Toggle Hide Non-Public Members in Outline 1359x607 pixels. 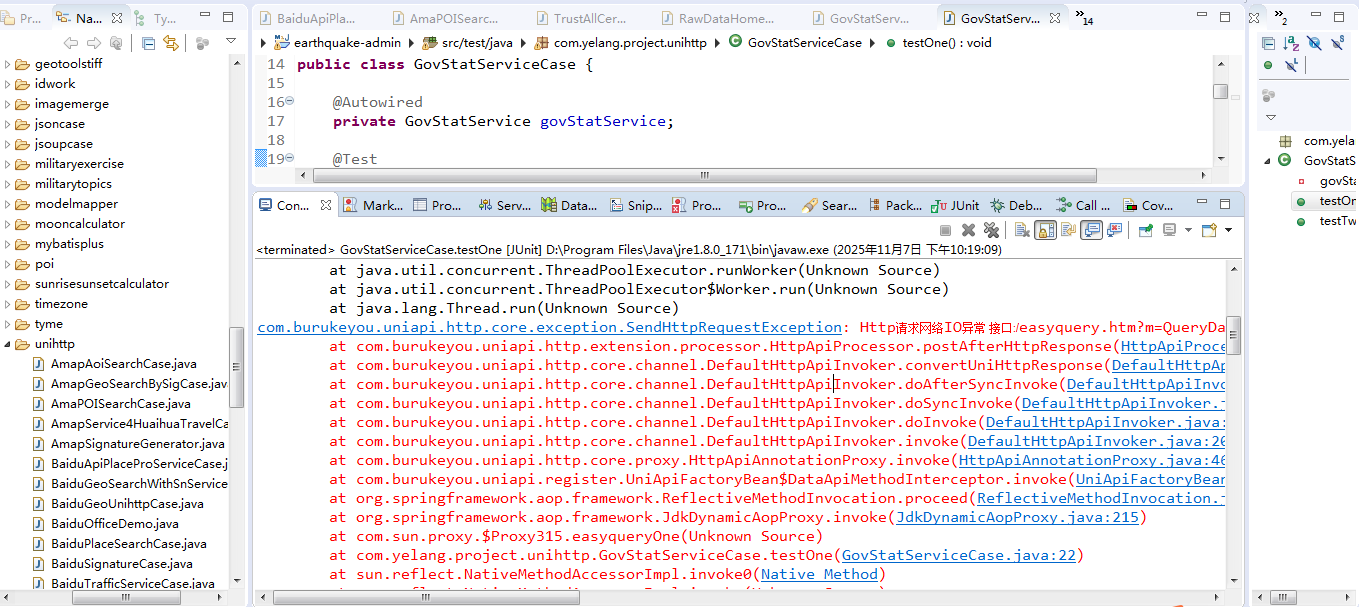point(1268,65)
